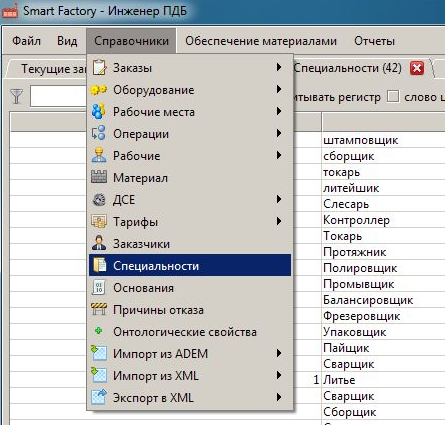This screenshot has height=425, width=445.
Task: Choose the Заказчики menu entry
Action: [190, 244]
